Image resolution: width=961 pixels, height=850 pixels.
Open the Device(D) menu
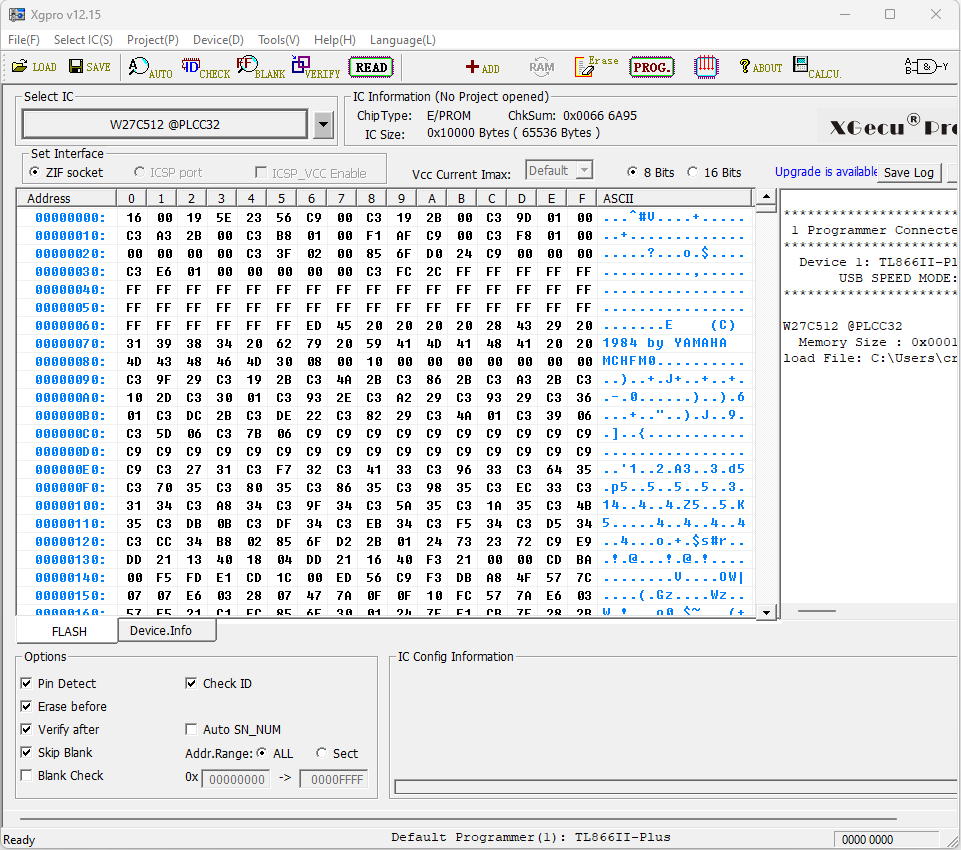[x=218, y=40]
